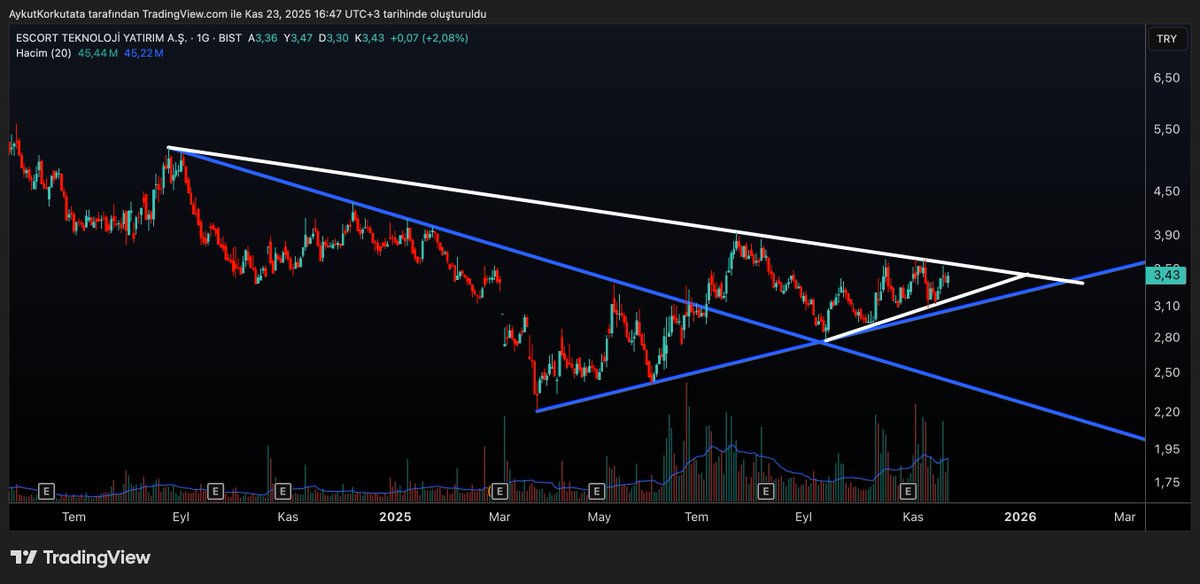Click the 4,50 price axis label
The image size is (1200, 584).
1166,191
